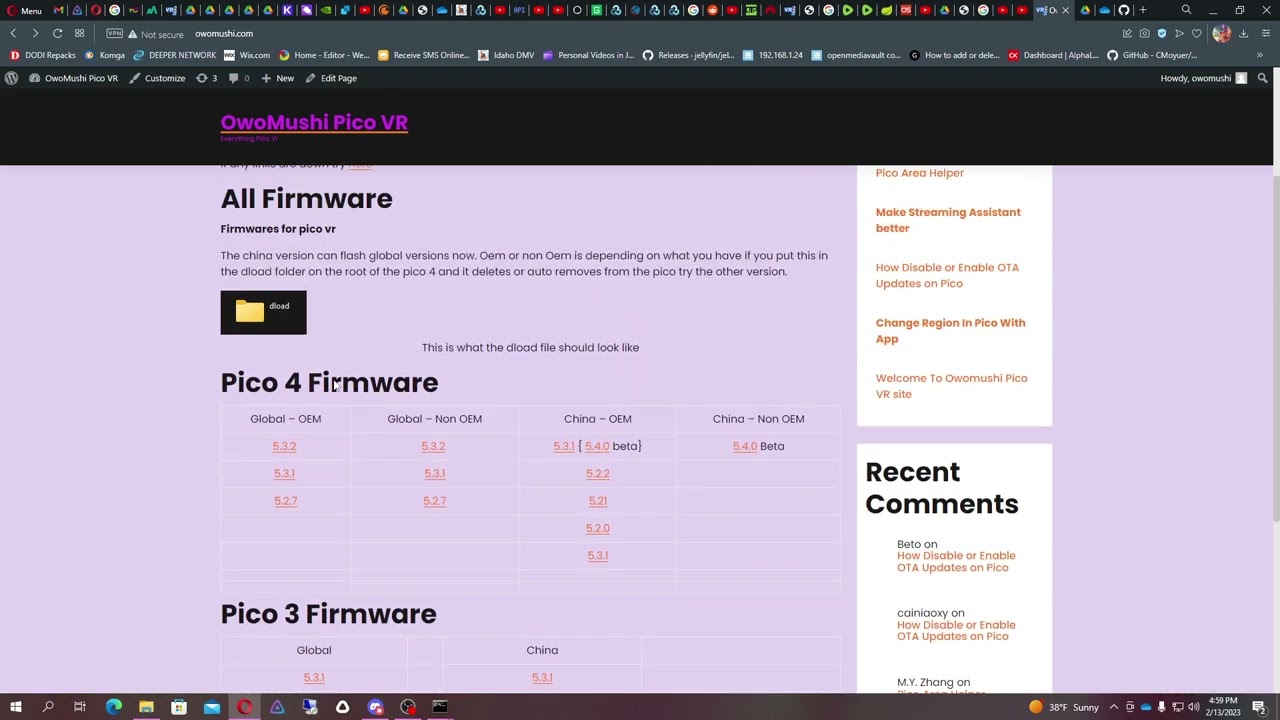Open the Windows Start button
Image resolution: width=1280 pixels, height=720 pixels.
pos(15,707)
